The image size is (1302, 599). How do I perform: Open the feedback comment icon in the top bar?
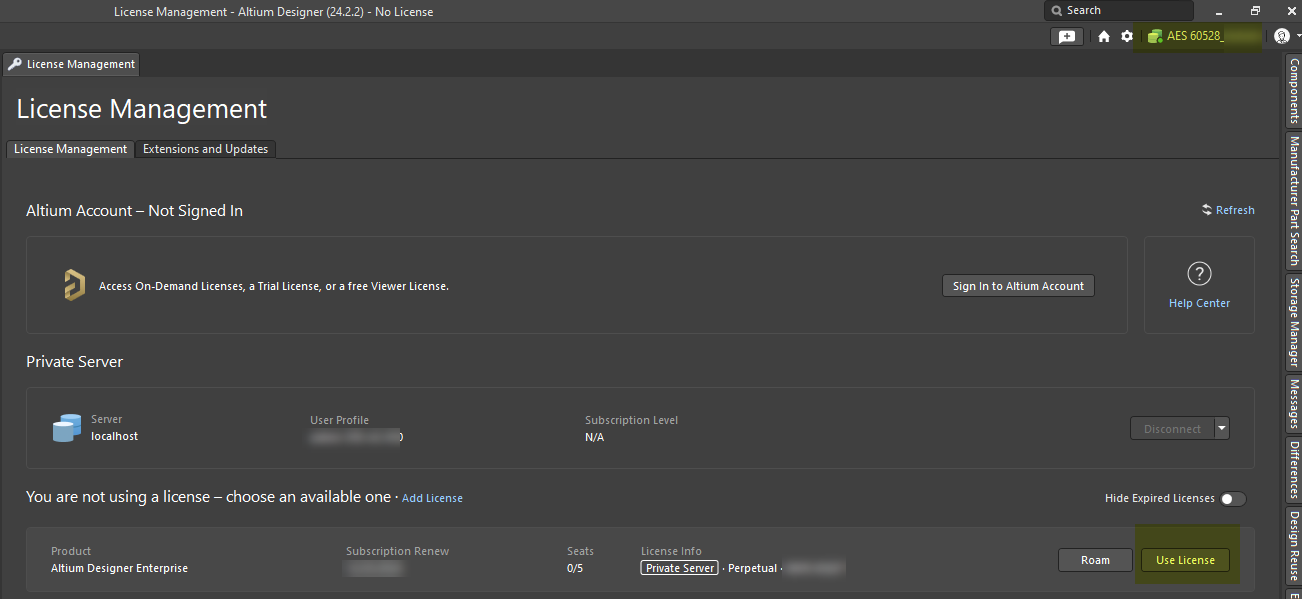[x=1067, y=36]
